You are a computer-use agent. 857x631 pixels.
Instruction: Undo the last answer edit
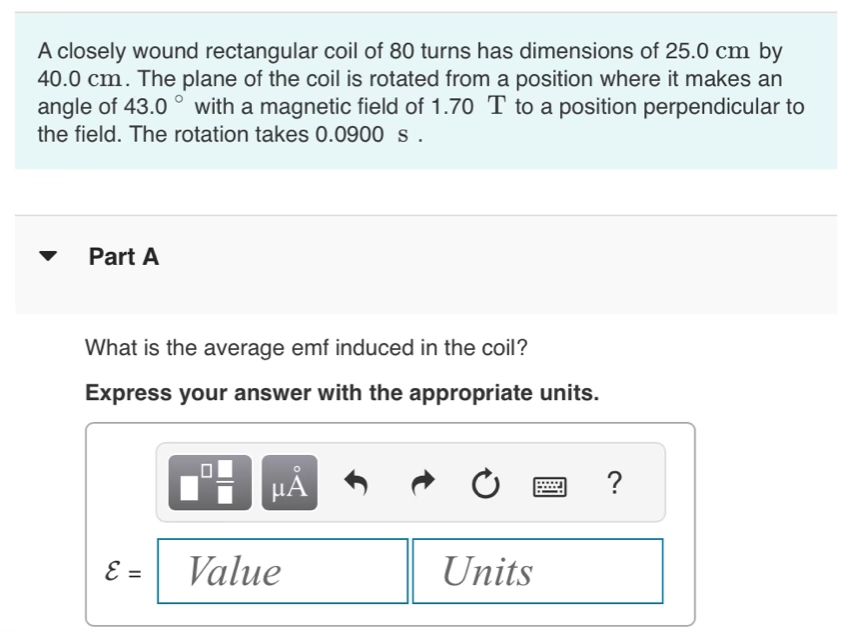356,483
